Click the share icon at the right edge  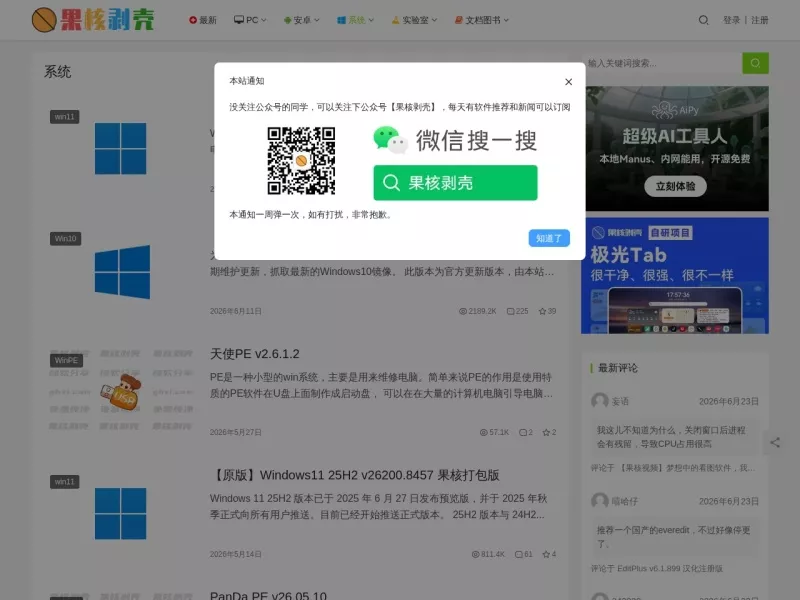775,442
